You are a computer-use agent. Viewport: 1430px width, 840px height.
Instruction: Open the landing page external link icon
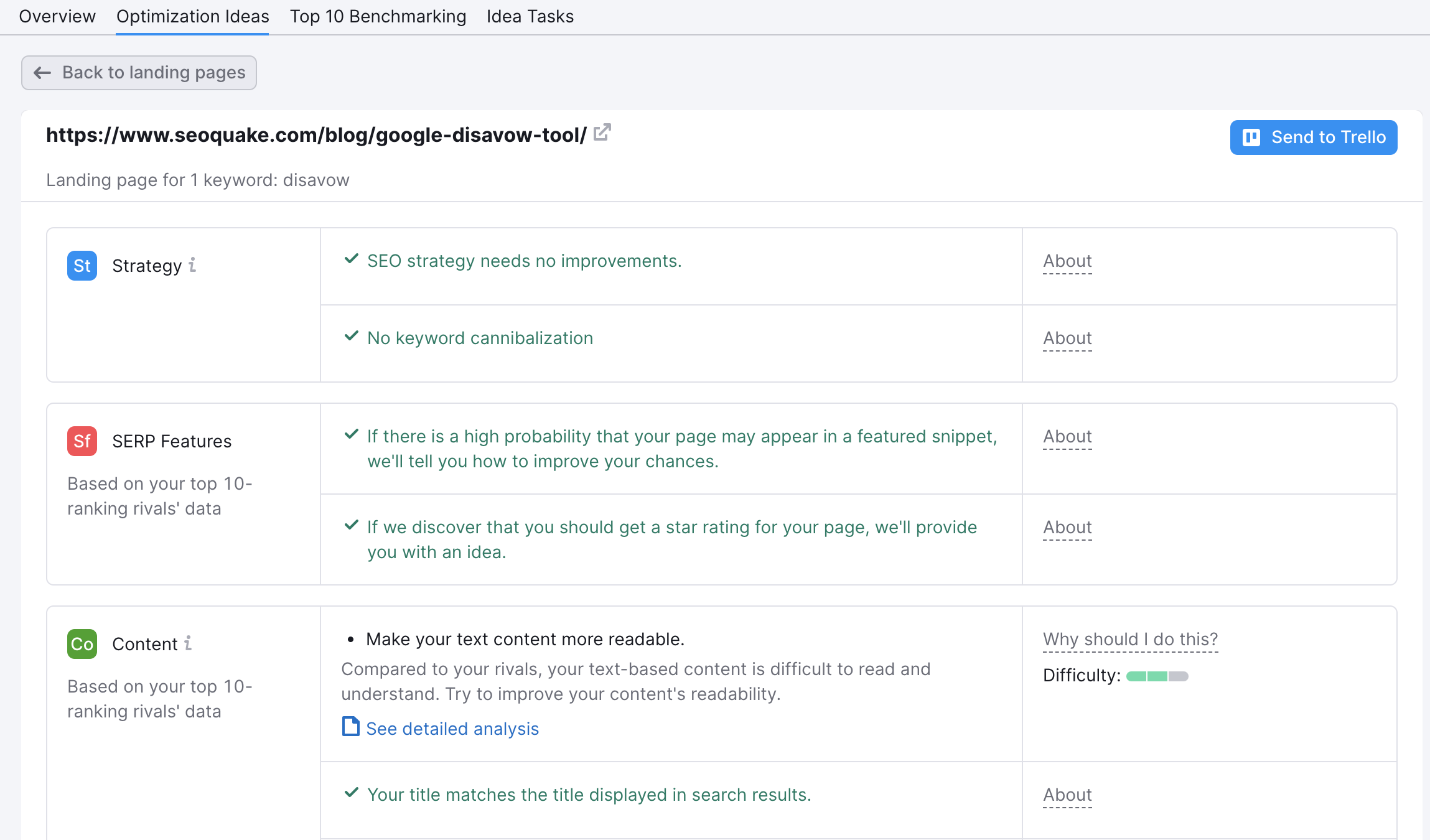(x=602, y=133)
